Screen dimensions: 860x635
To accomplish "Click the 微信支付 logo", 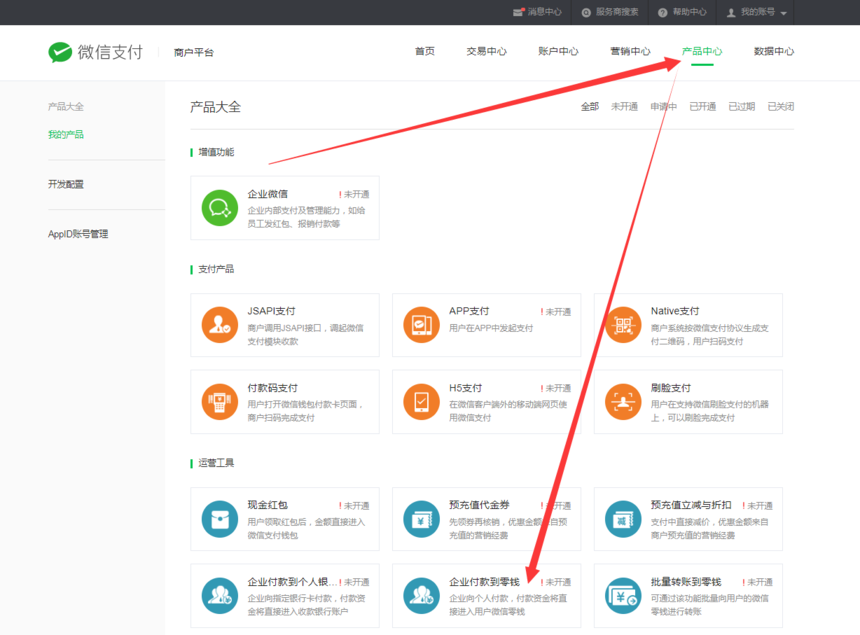I will (96, 52).
